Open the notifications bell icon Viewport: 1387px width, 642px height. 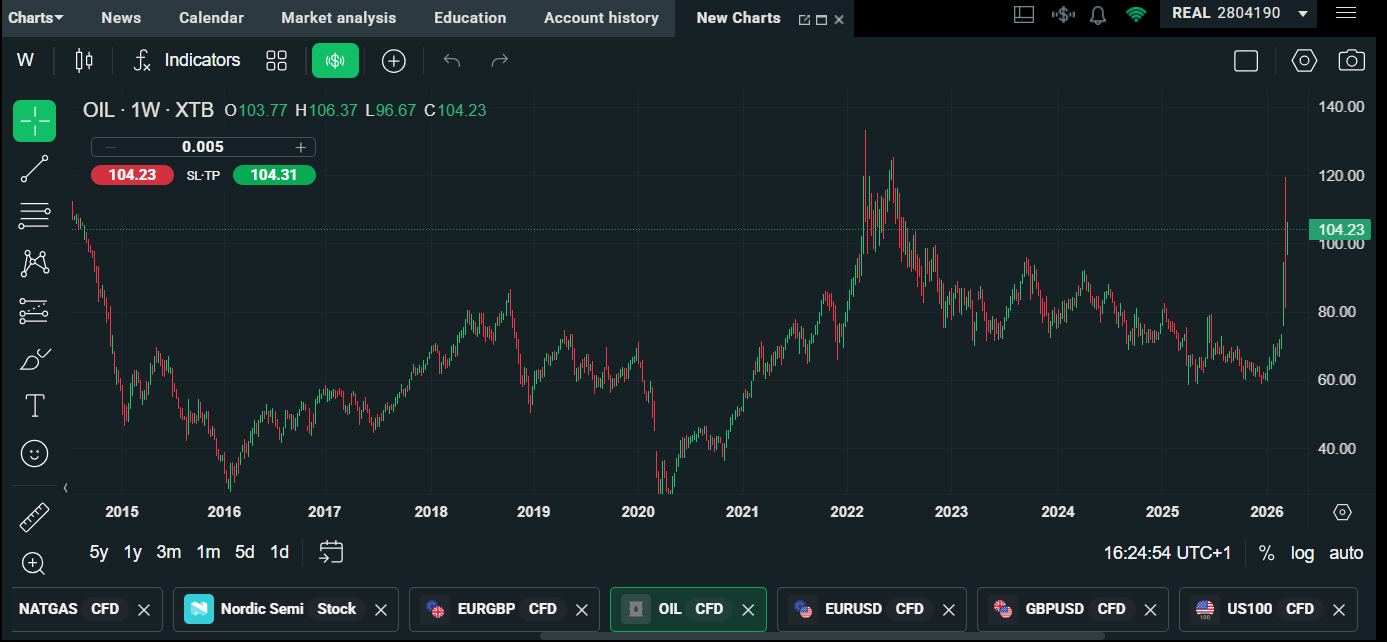[1098, 15]
